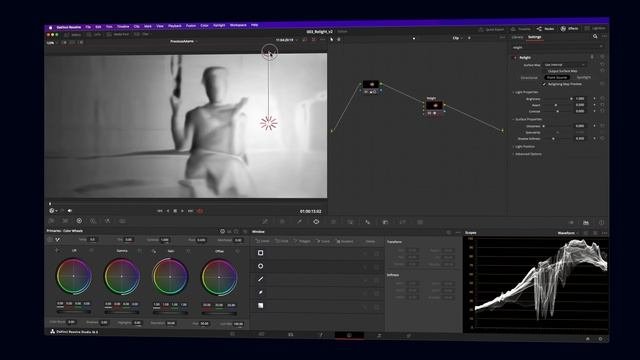Switch to the Library tab in Effects panel
Viewport: 640px width, 360px height.
pyautogui.click(x=518, y=37)
